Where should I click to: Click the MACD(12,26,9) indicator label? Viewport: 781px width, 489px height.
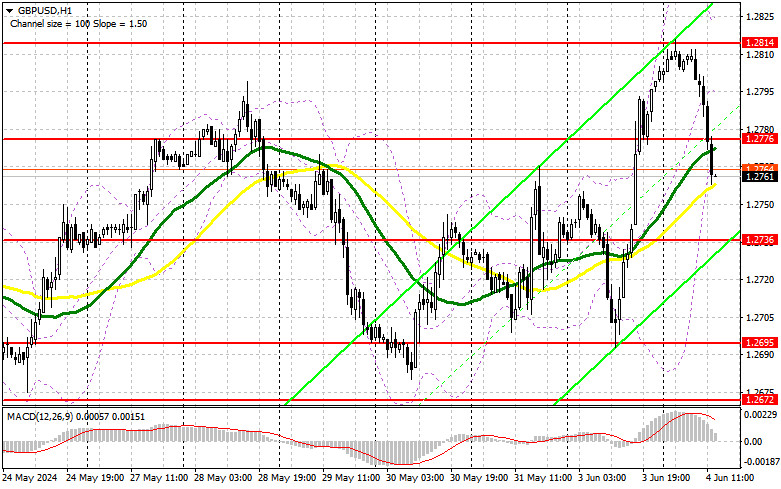pos(76,416)
